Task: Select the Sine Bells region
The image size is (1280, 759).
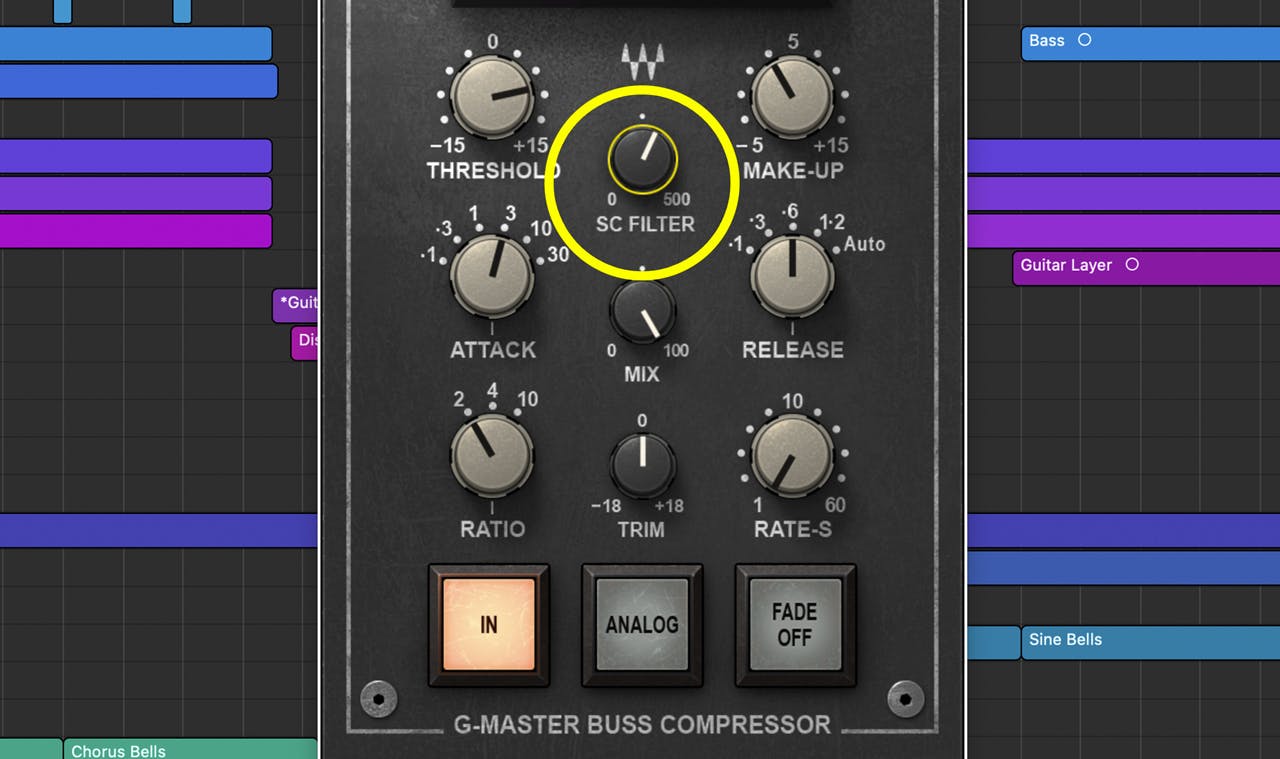Action: [1150, 642]
